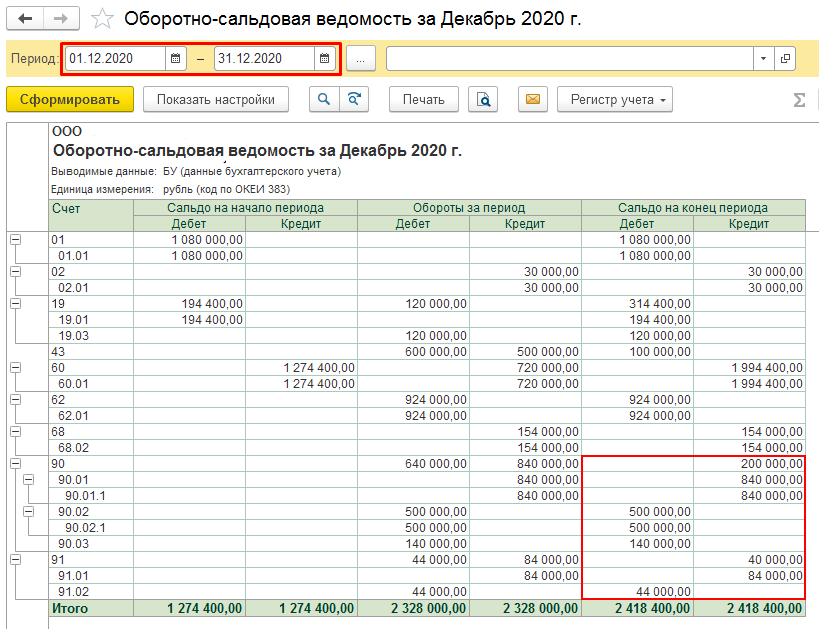Collapse account 90 group
Image resolution: width=819 pixels, height=629 pixels.
coord(15,464)
